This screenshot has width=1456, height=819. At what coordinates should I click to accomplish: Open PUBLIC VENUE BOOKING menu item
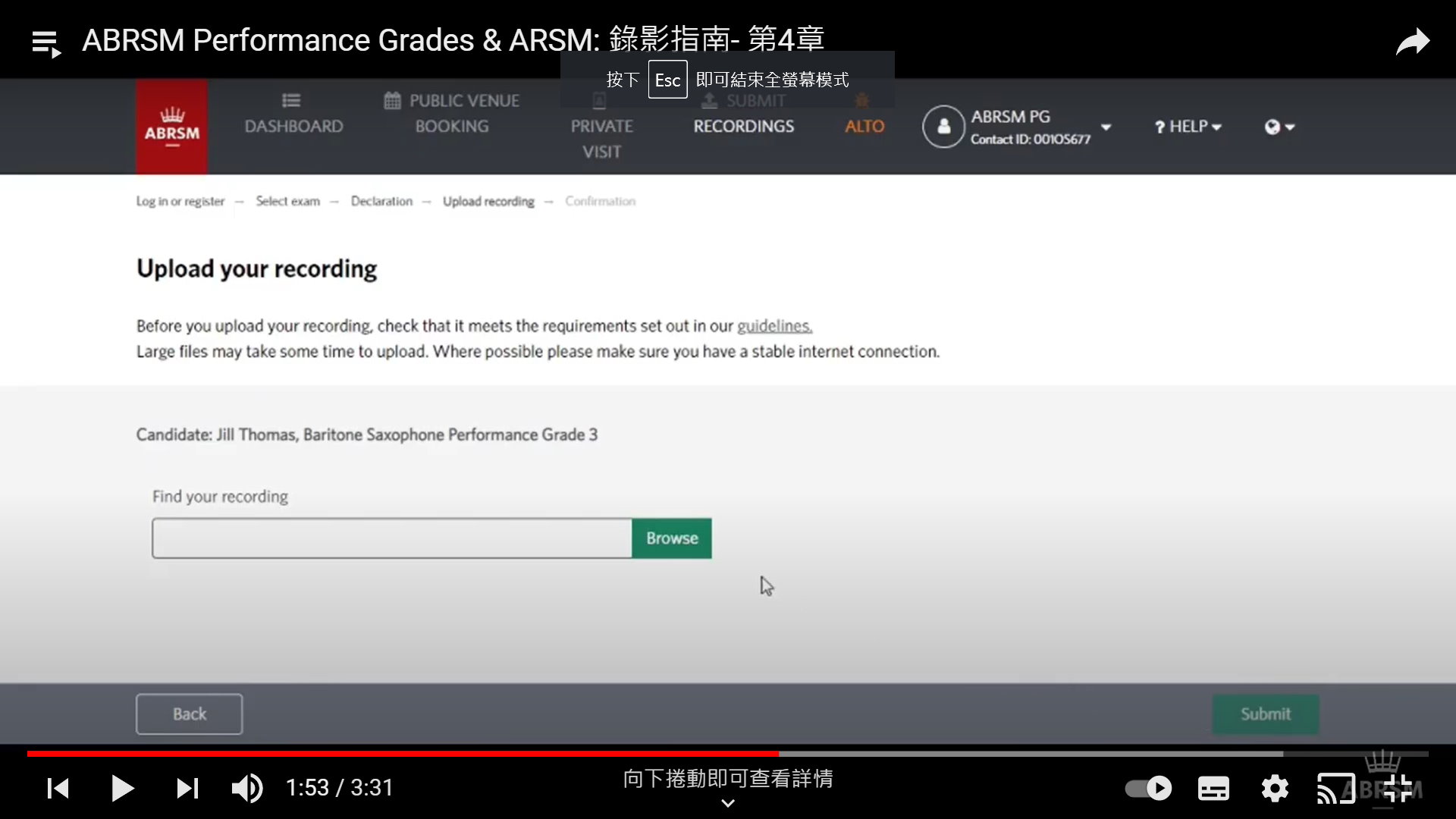[x=452, y=114]
